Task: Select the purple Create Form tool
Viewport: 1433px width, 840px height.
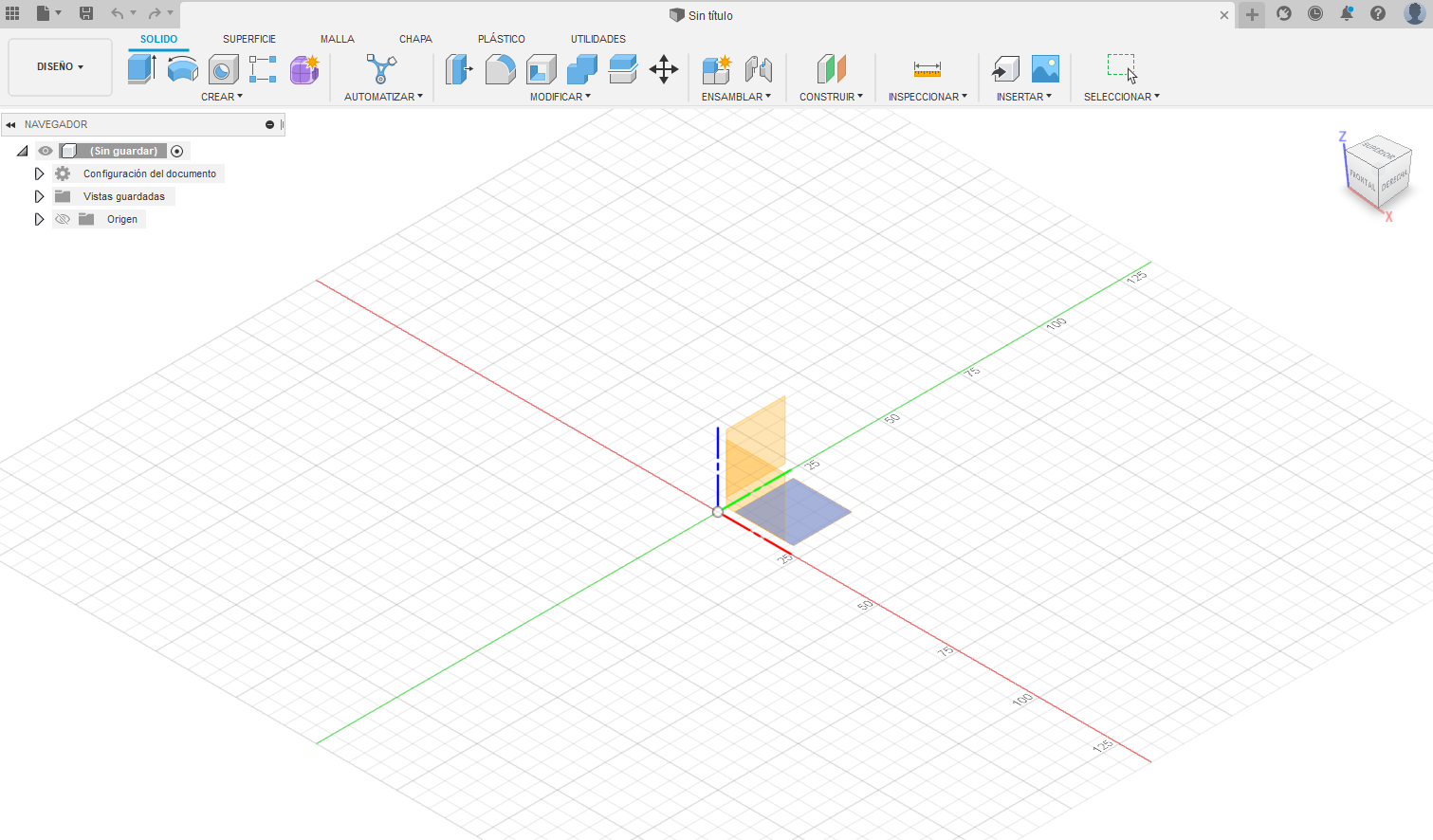Action: [304, 69]
